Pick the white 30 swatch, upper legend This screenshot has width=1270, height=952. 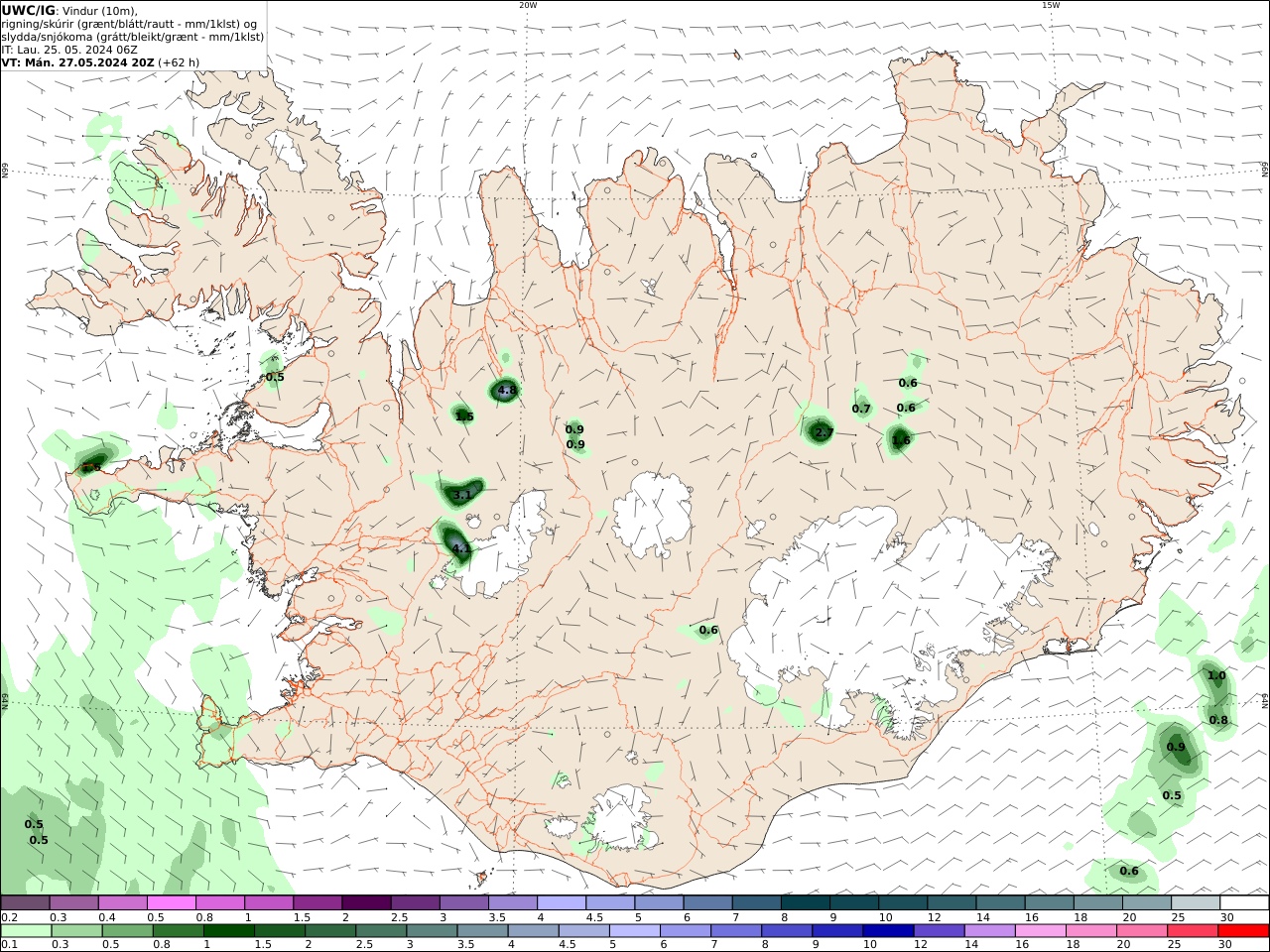[1244, 903]
